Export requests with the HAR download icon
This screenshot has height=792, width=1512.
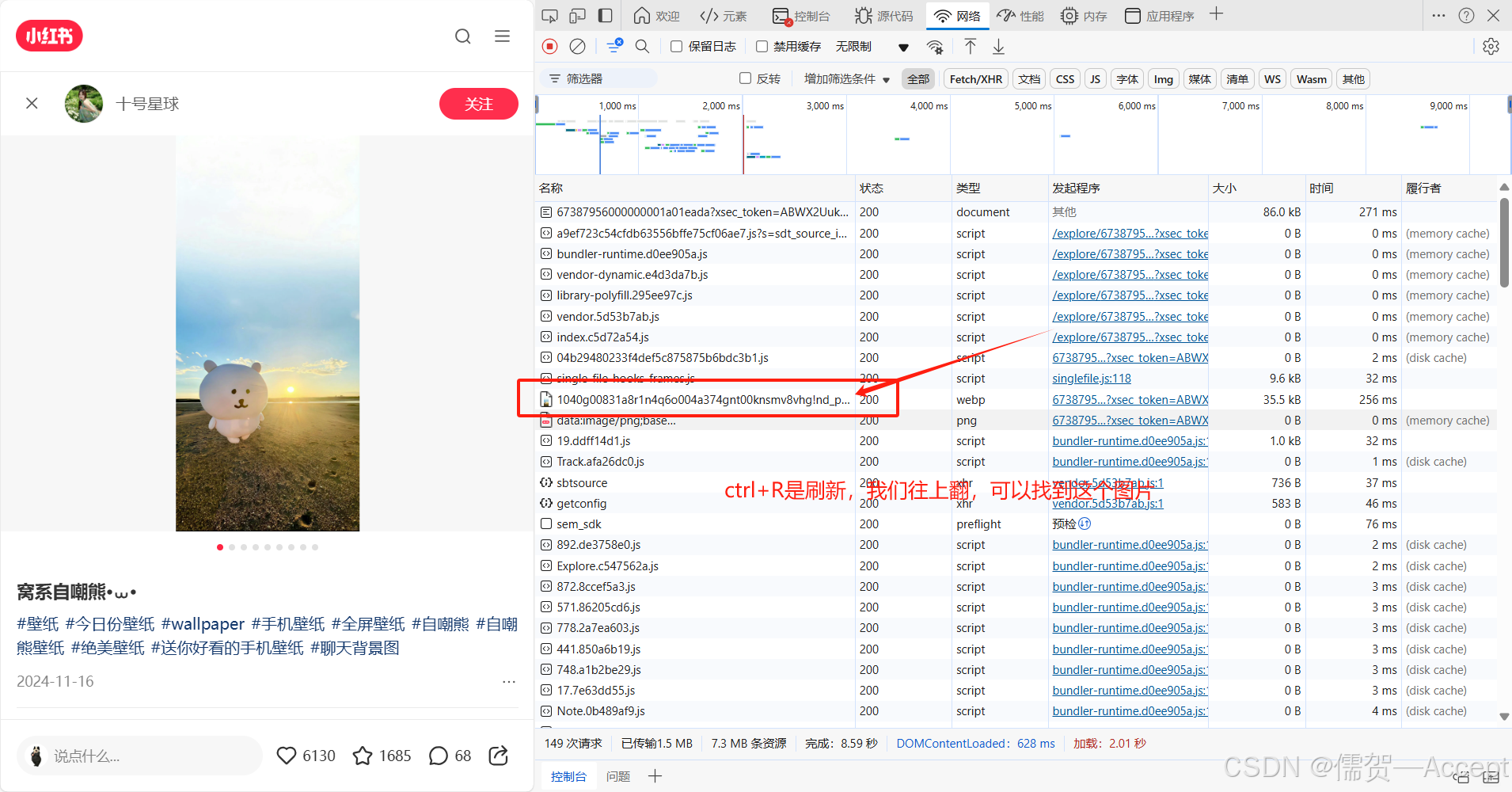(999, 46)
